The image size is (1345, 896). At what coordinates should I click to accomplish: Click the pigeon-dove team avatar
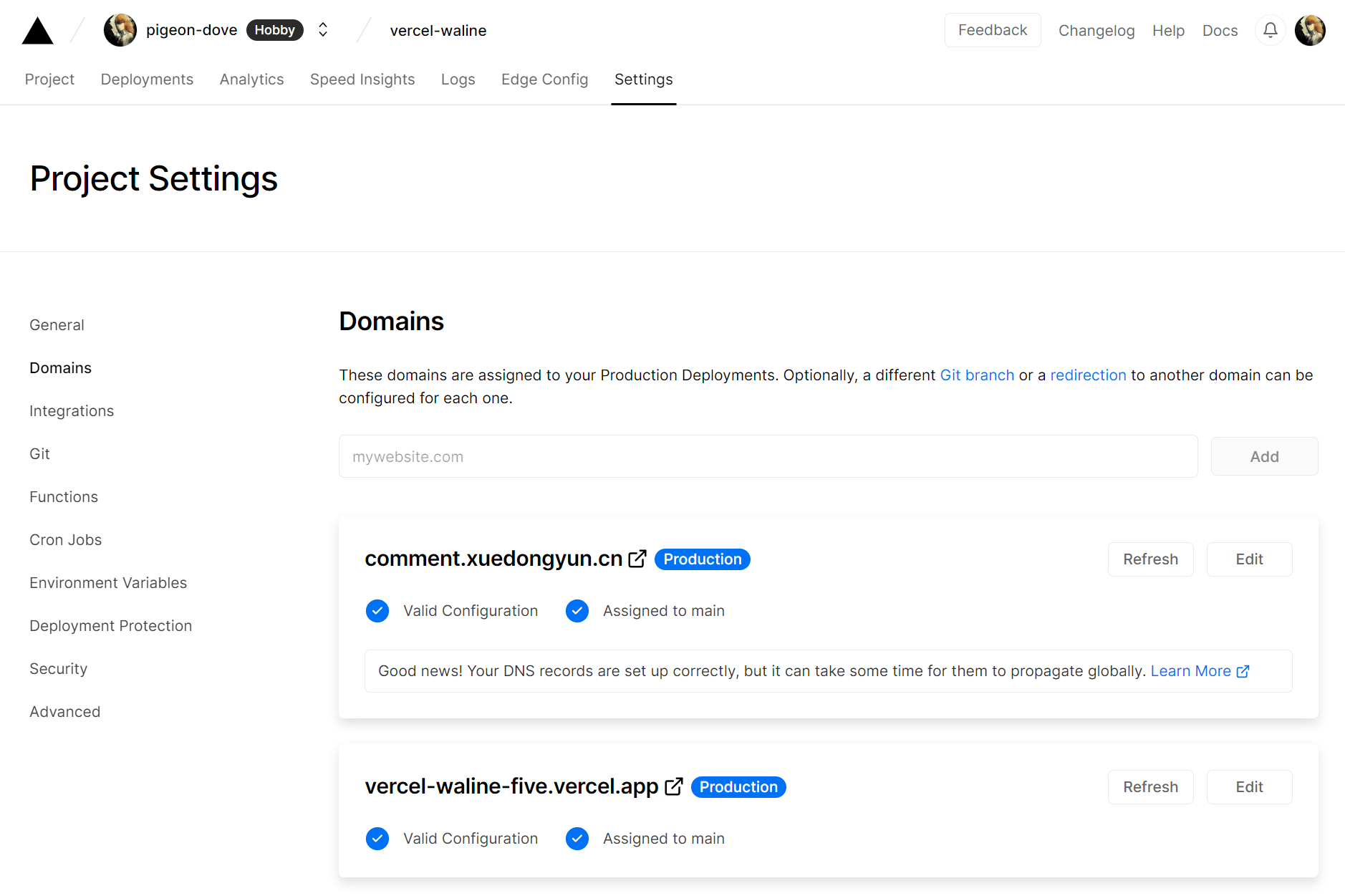[120, 30]
